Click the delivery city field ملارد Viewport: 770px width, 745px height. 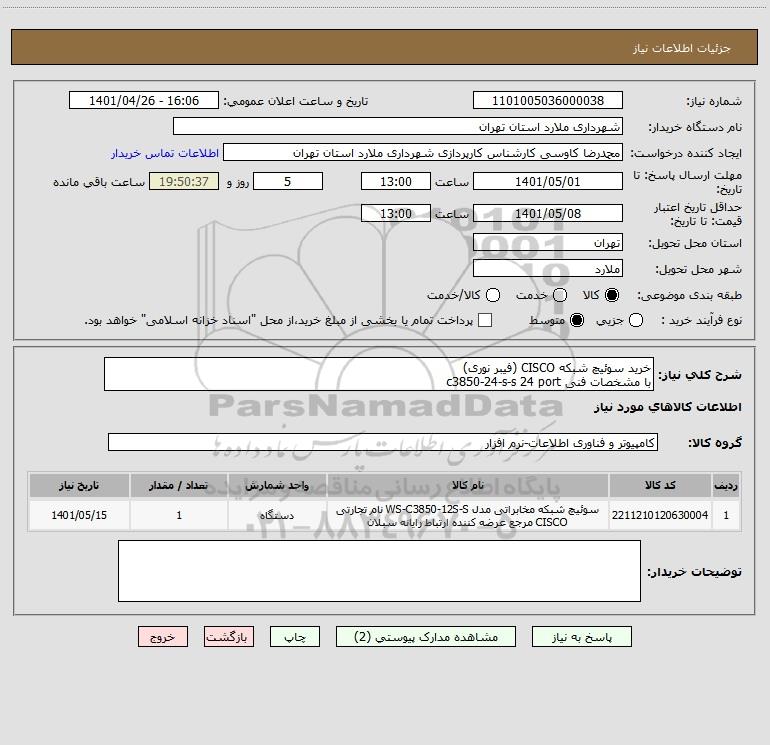[x=548, y=269]
